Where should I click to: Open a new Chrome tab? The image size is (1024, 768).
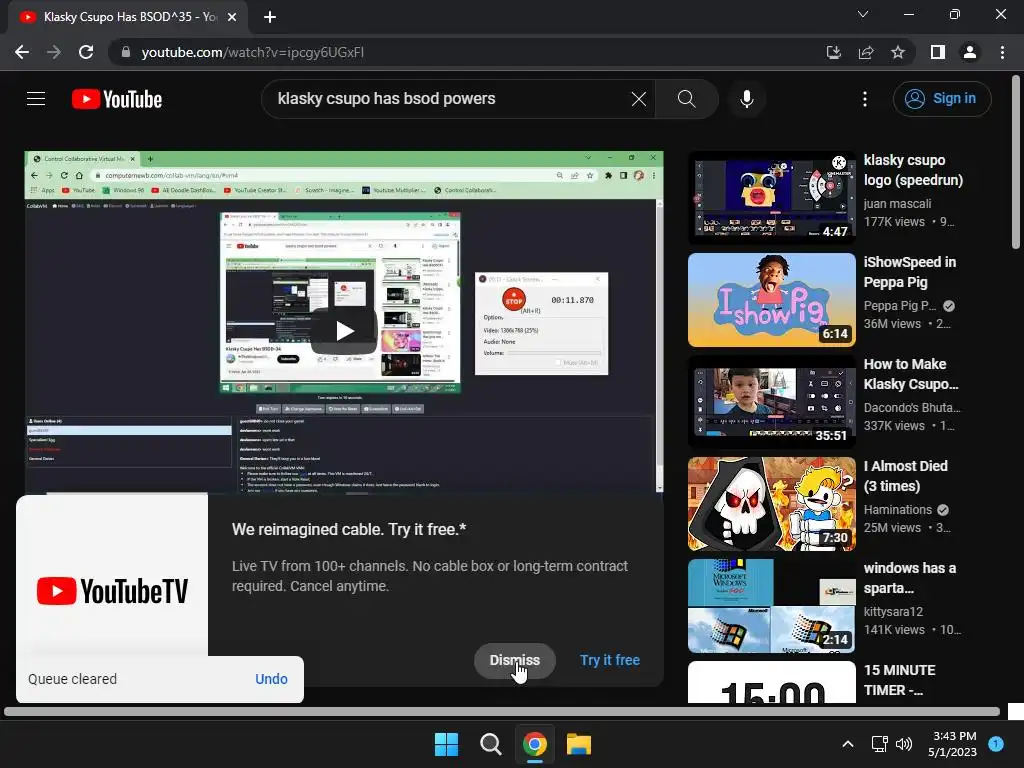pyautogui.click(x=270, y=17)
